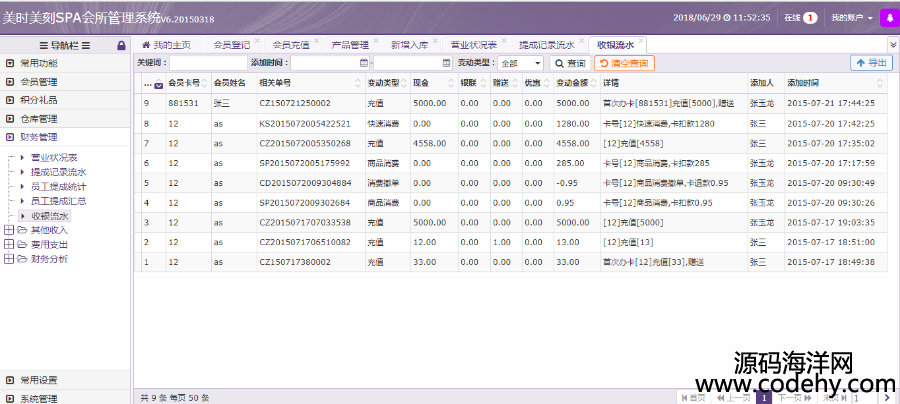
Task: Click the double-chevron tab overflow icon
Action: pos(892,45)
